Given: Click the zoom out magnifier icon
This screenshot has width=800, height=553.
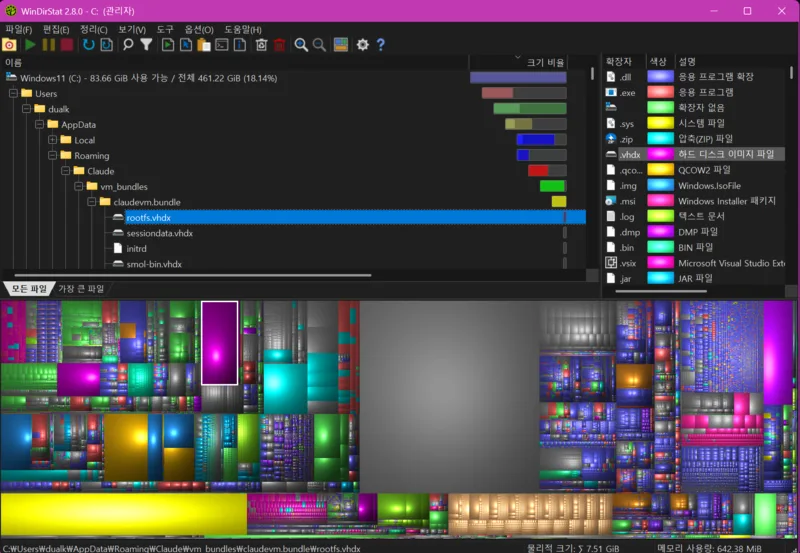Looking at the screenshot, I should click(x=319, y=45).
